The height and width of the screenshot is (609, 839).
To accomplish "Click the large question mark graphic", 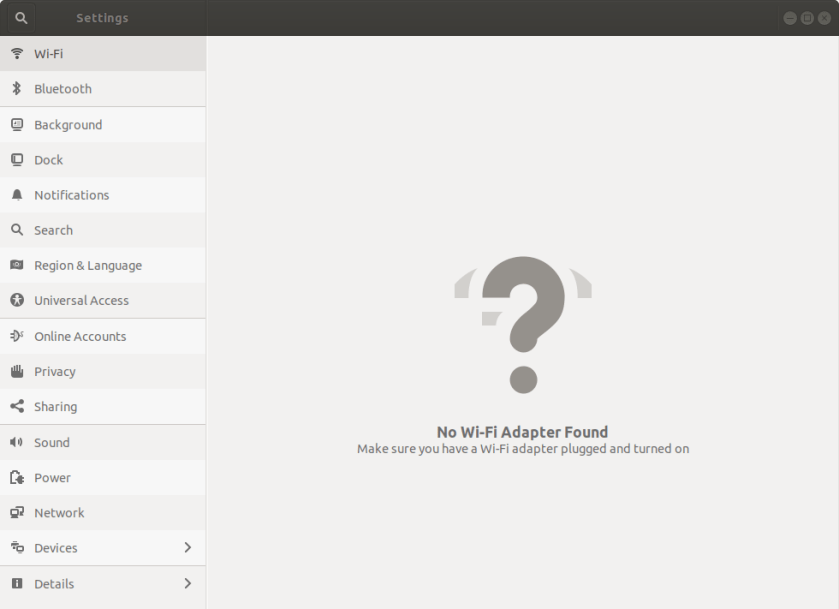I will [522, 322].
